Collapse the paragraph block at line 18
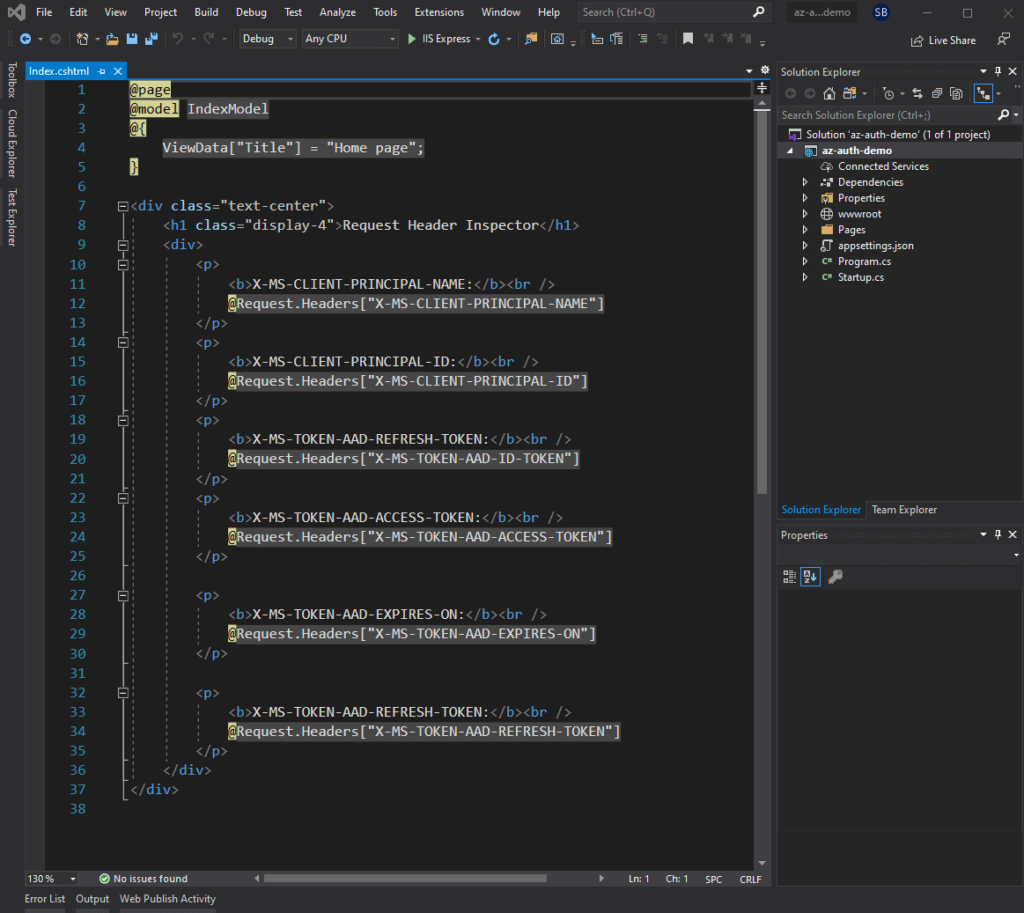This screenshot has height=913, width=1024. point(123,421)
